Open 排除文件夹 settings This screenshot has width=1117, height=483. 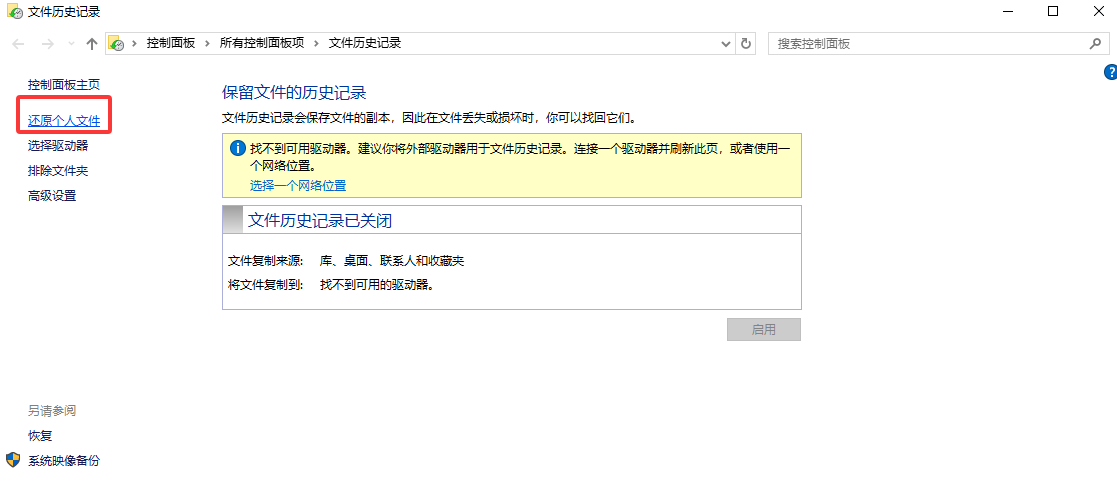click(x=58, y=171)
